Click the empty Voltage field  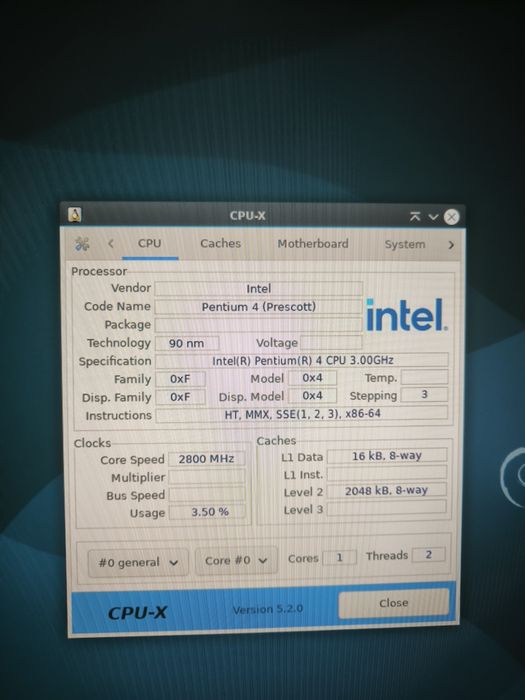click(x=331, y=342)
